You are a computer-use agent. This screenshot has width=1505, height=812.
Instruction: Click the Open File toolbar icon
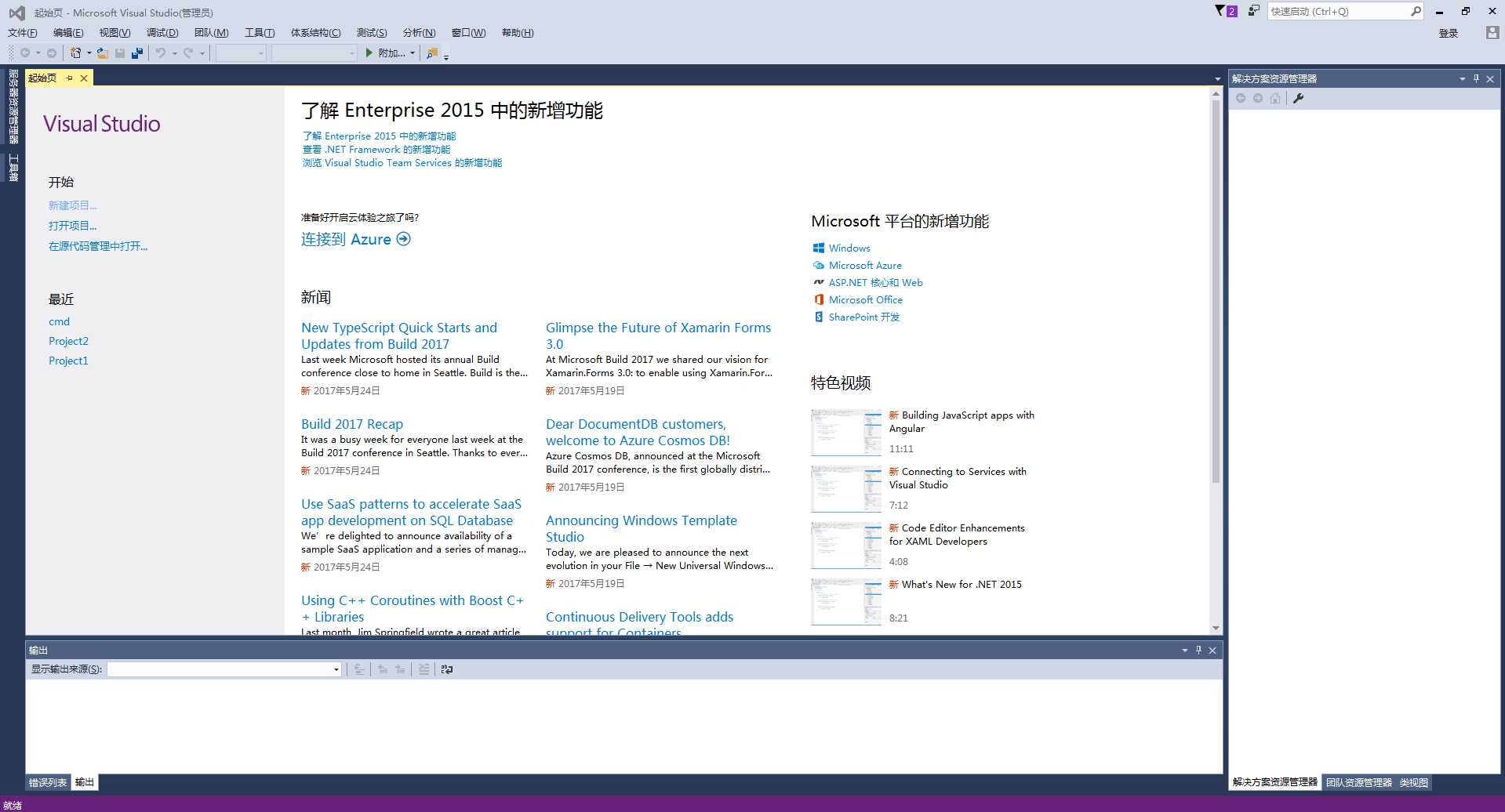pyautogui.click(x=103, y=53)
